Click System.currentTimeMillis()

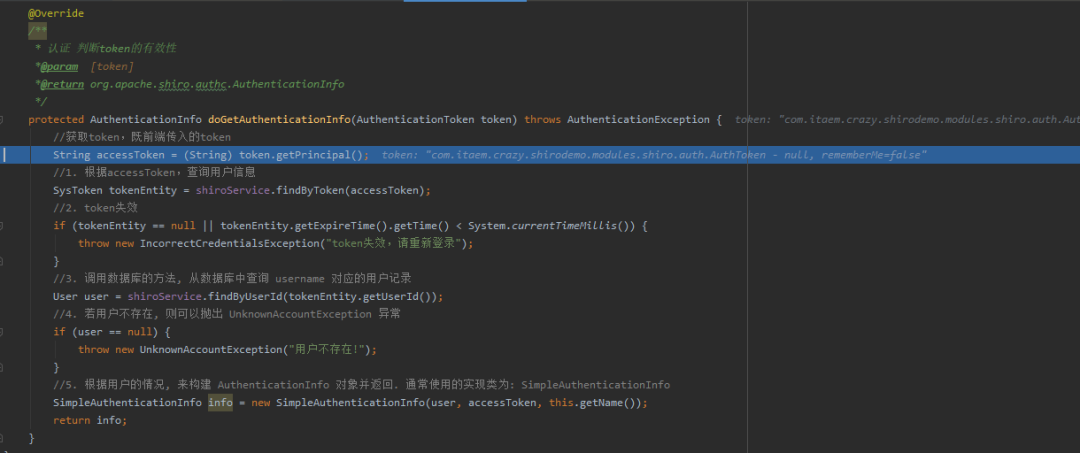552,226
